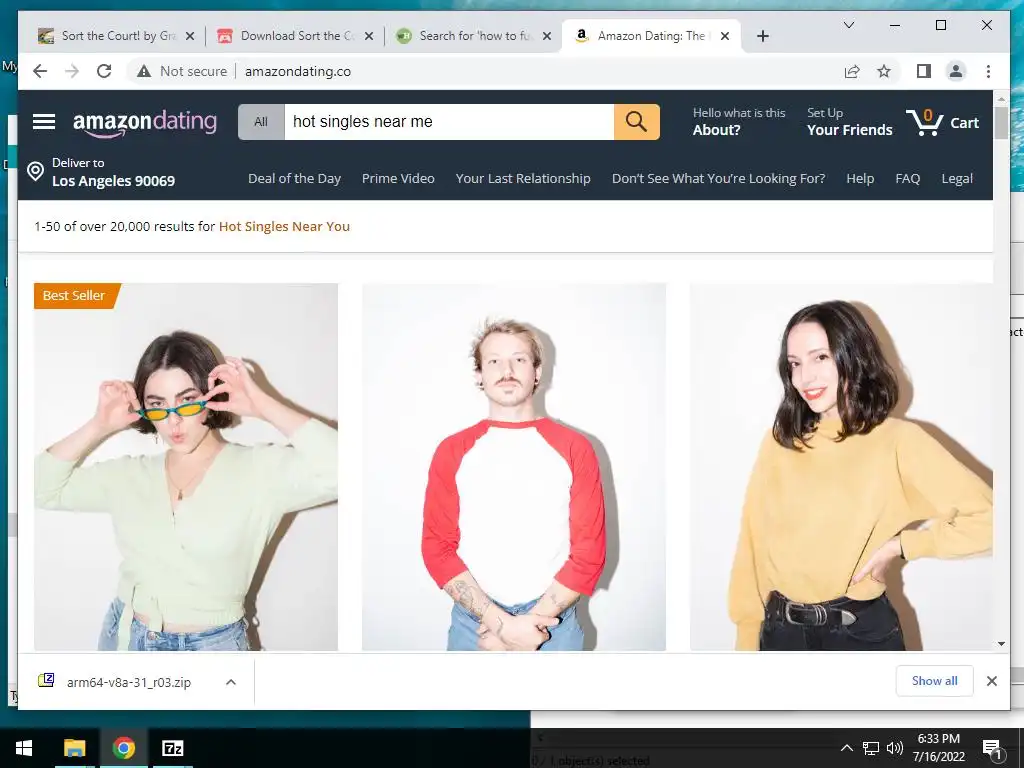Image resolution: width=1024 pixels, height=768 pixels.
Task: Open Chrome's three-dot menu
Action: 988,71
